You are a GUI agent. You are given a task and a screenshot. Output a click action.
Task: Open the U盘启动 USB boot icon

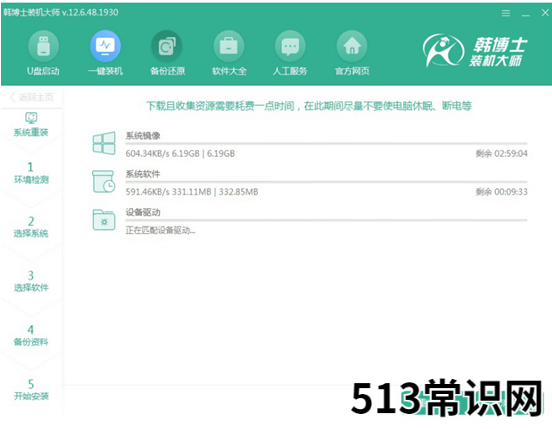tap(43, 46)
